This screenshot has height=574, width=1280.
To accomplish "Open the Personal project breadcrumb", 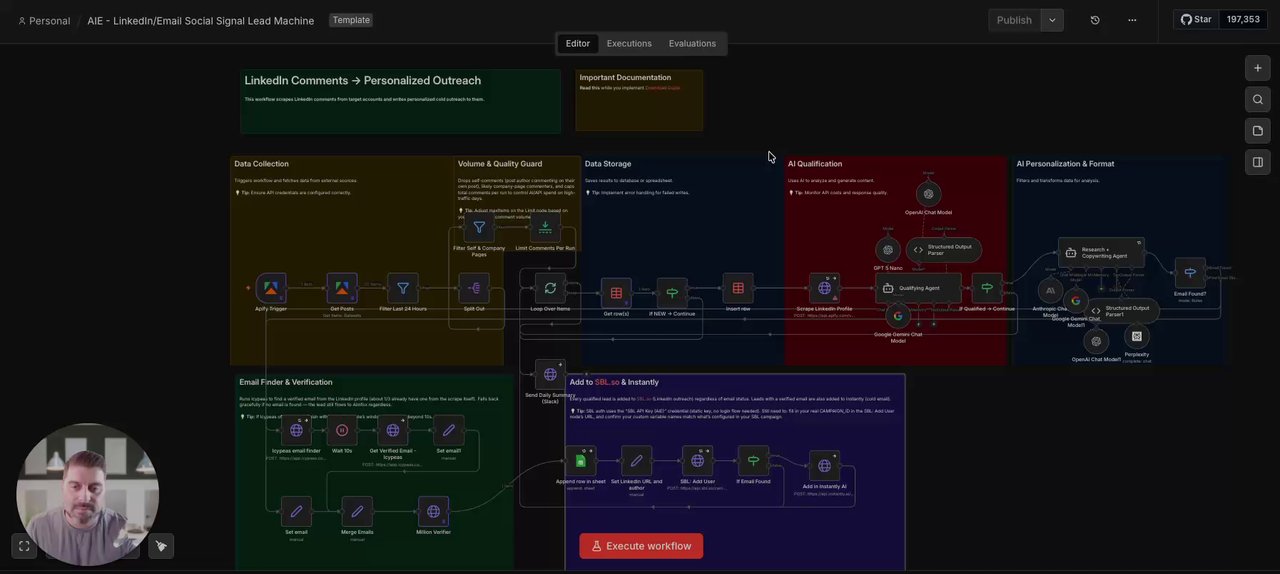I will pos(43,20).
